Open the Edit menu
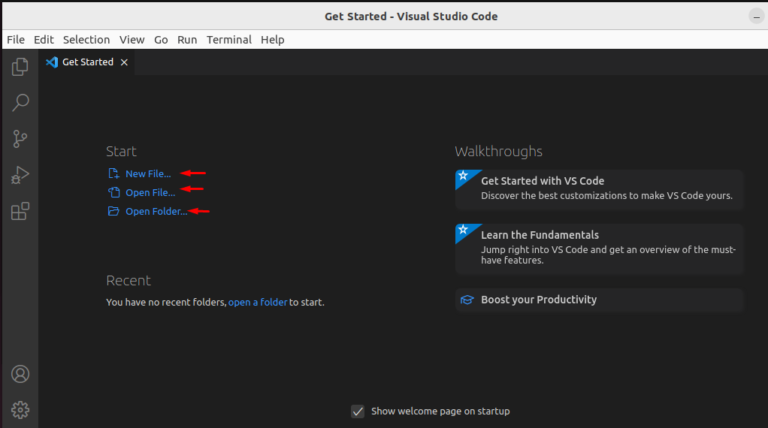The width and height of the screenshot is (768, 428). pyautogui.click(x=44, y=40)
